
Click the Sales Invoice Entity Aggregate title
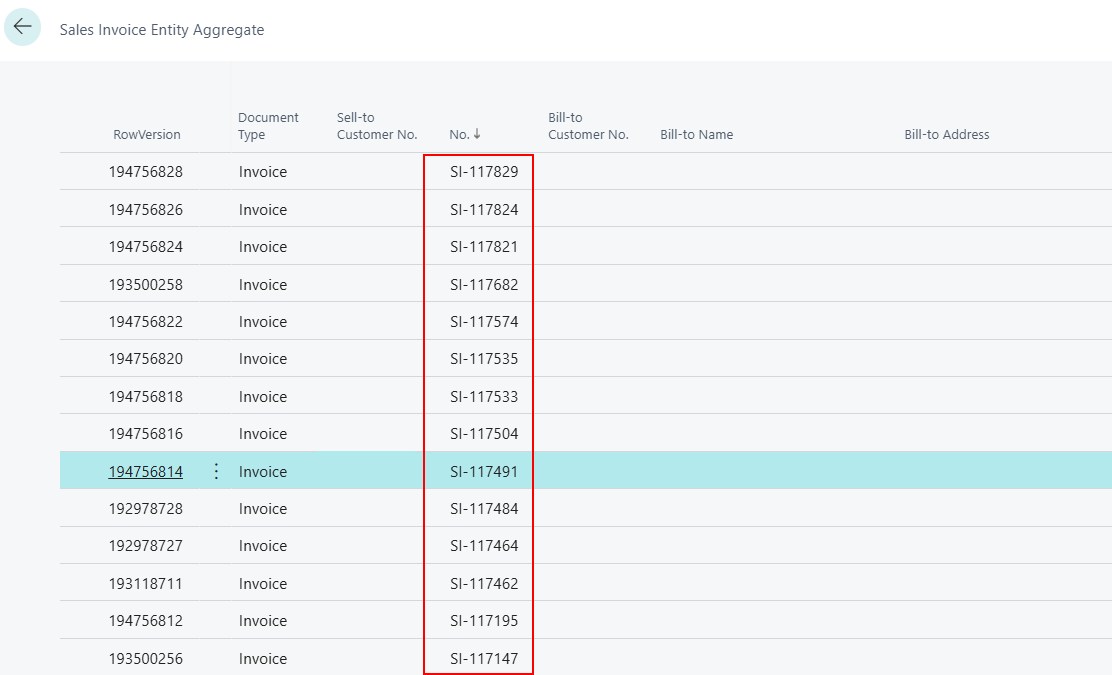click(x=162, y=30)
